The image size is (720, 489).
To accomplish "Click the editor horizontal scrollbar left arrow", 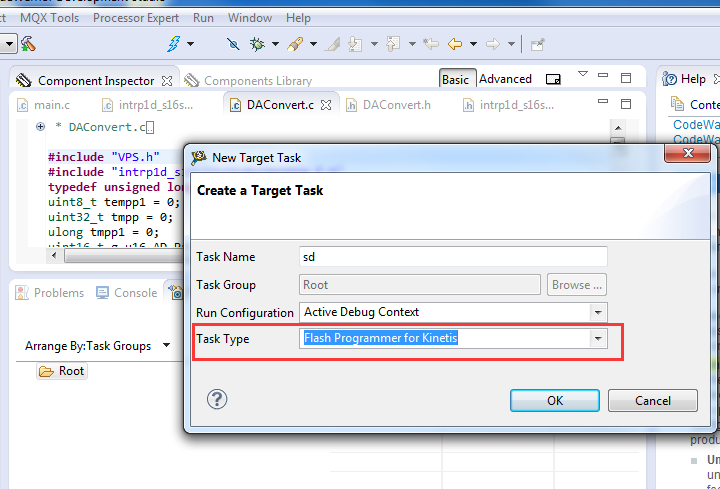I will coord(54,255).
